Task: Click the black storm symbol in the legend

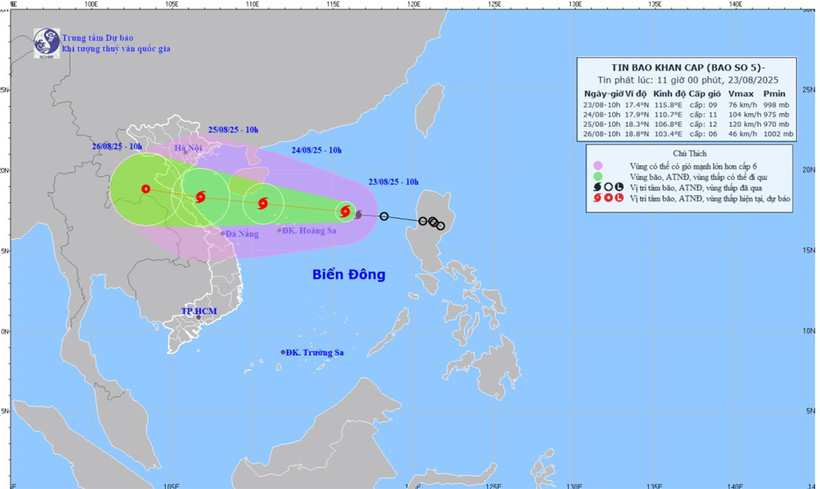Action: (598, 187)
